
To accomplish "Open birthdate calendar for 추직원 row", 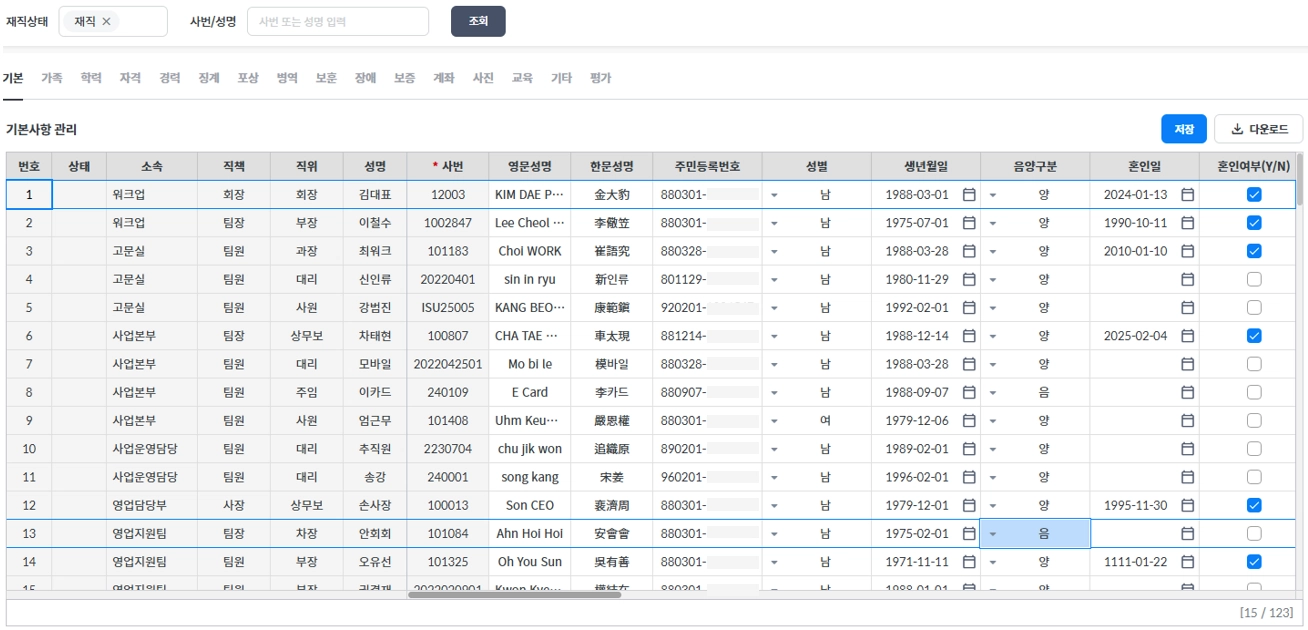I will 969,449.
